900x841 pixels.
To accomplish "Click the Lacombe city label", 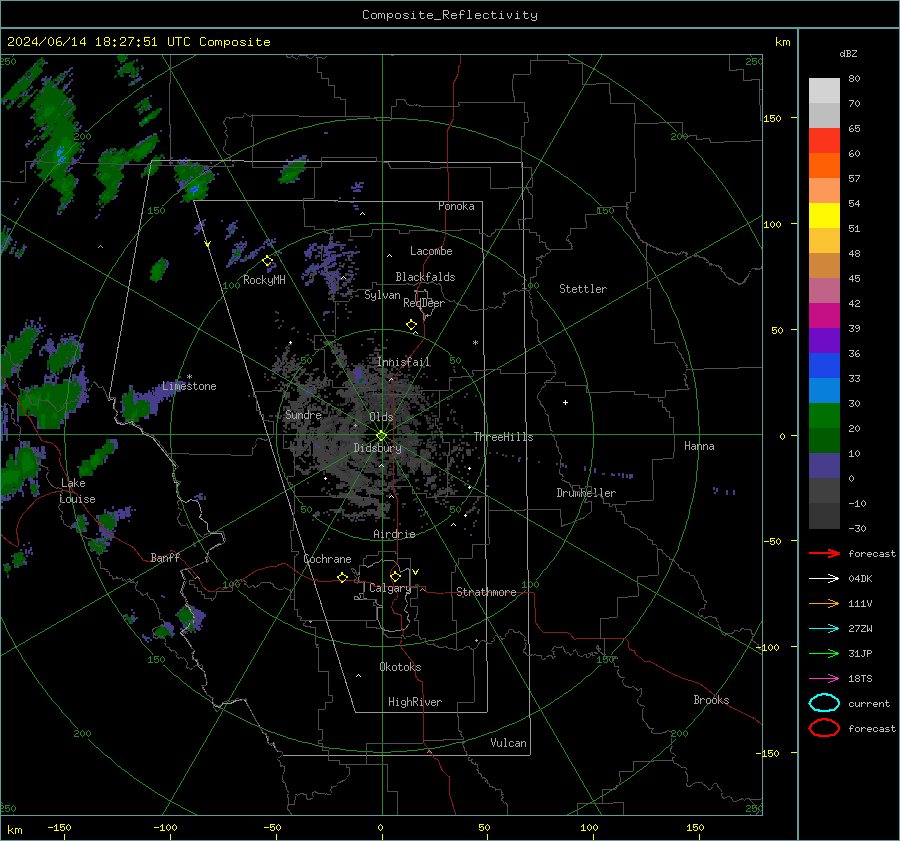I will [431, 251].
